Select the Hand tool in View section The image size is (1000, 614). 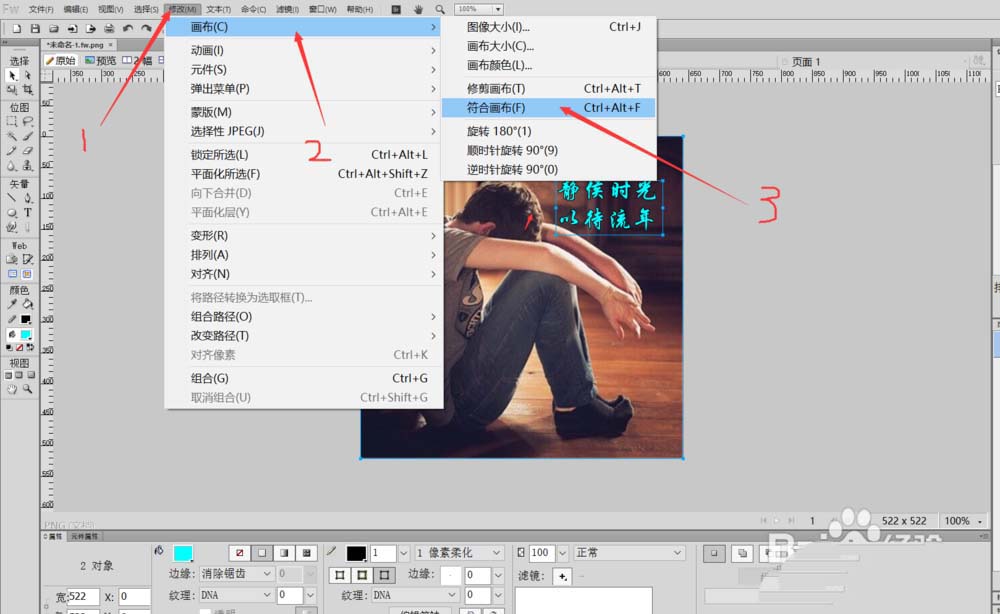tap(12, 389)
